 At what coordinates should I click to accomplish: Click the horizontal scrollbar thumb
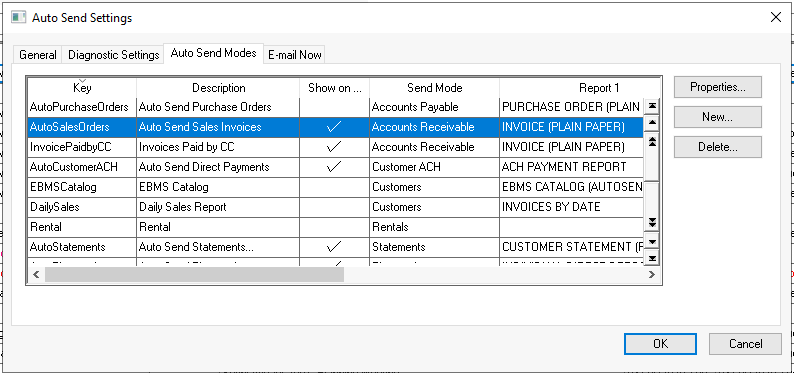(x=194, y=274)
